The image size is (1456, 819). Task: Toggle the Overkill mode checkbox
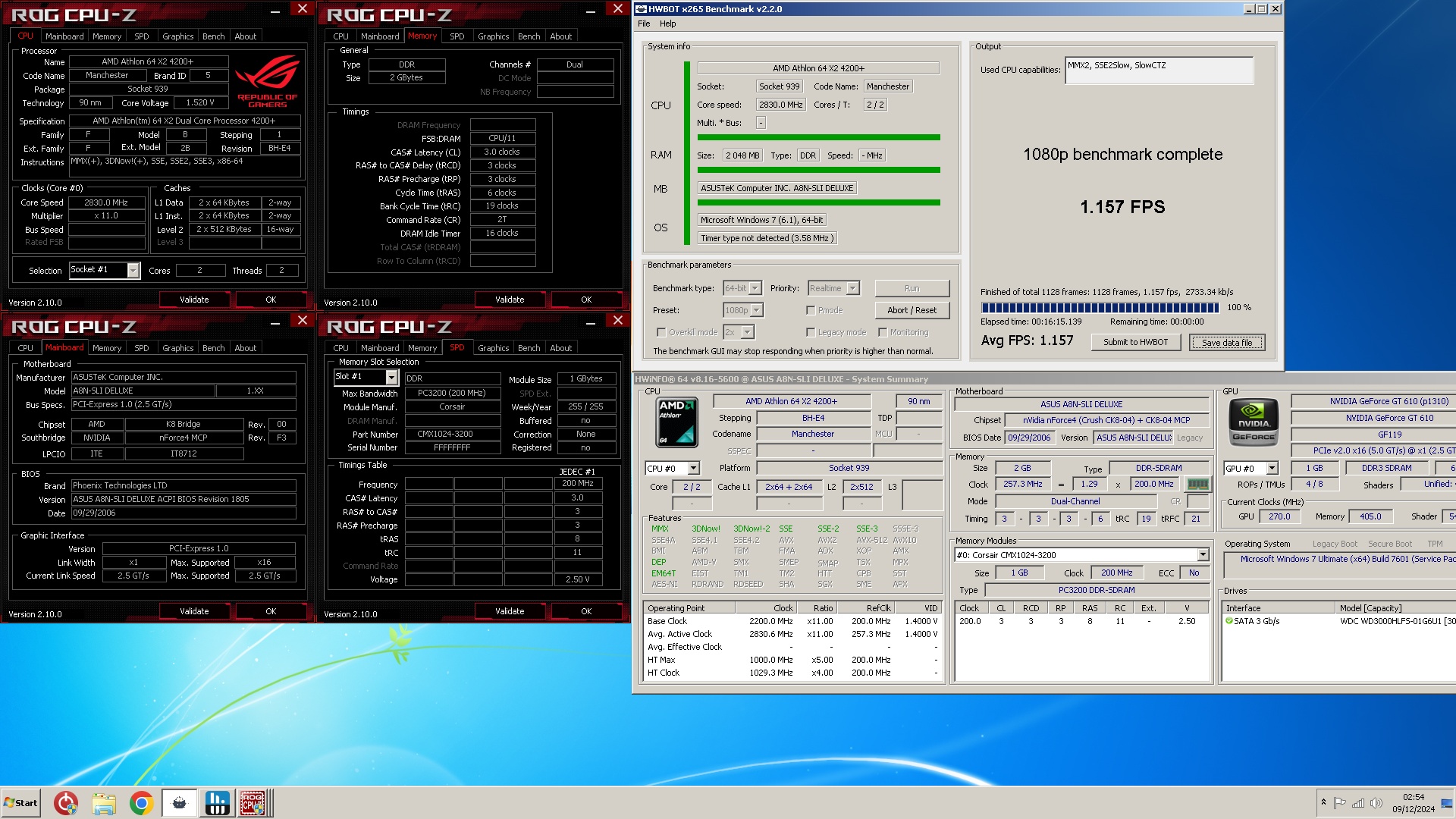pyautogui.click(x=661, y=332)
